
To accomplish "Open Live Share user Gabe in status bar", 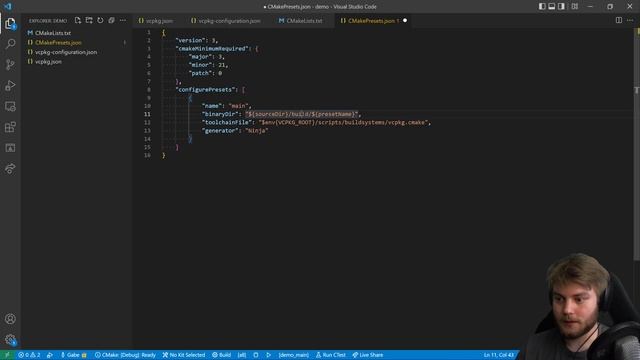I will 73,355.
